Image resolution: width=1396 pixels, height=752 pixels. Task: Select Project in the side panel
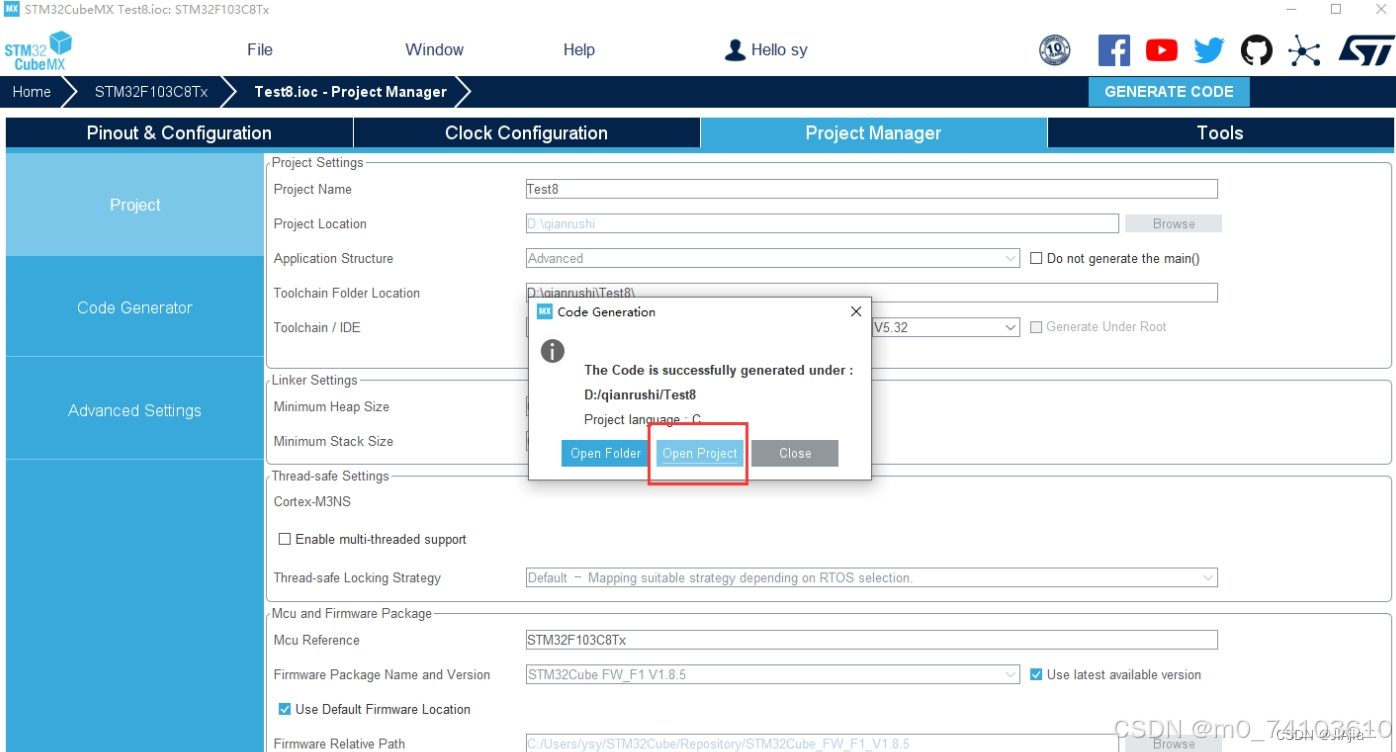coord(135,205)
